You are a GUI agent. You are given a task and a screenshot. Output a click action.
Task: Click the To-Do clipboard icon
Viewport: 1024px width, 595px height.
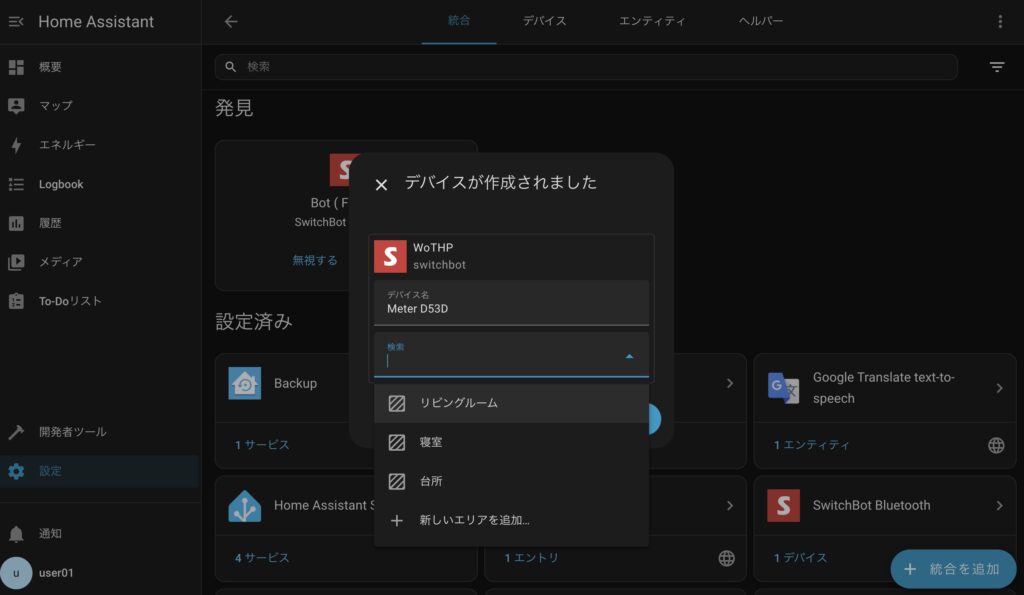pyautogui.click(x=16, y=301)
